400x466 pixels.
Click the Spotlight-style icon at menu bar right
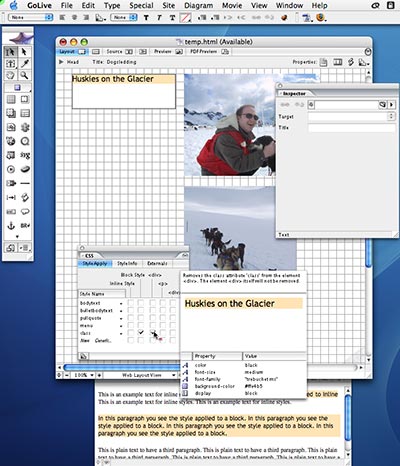(x=375, y=5)
